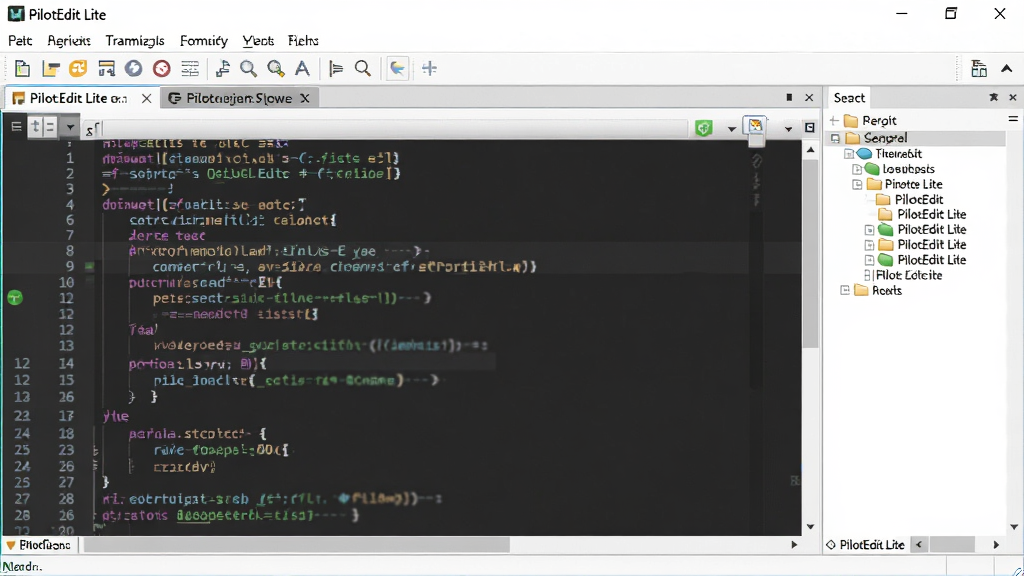Click the column layout icon at the toolbar's far right
Viewport: 1024px width, 576px height.
point(978,69)
